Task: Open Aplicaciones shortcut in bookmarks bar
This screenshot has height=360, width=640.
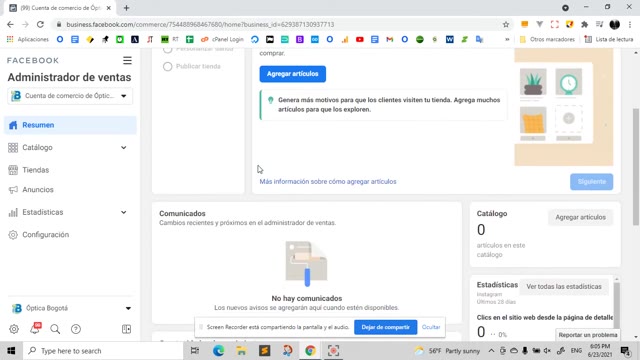Action: [28, 39]
